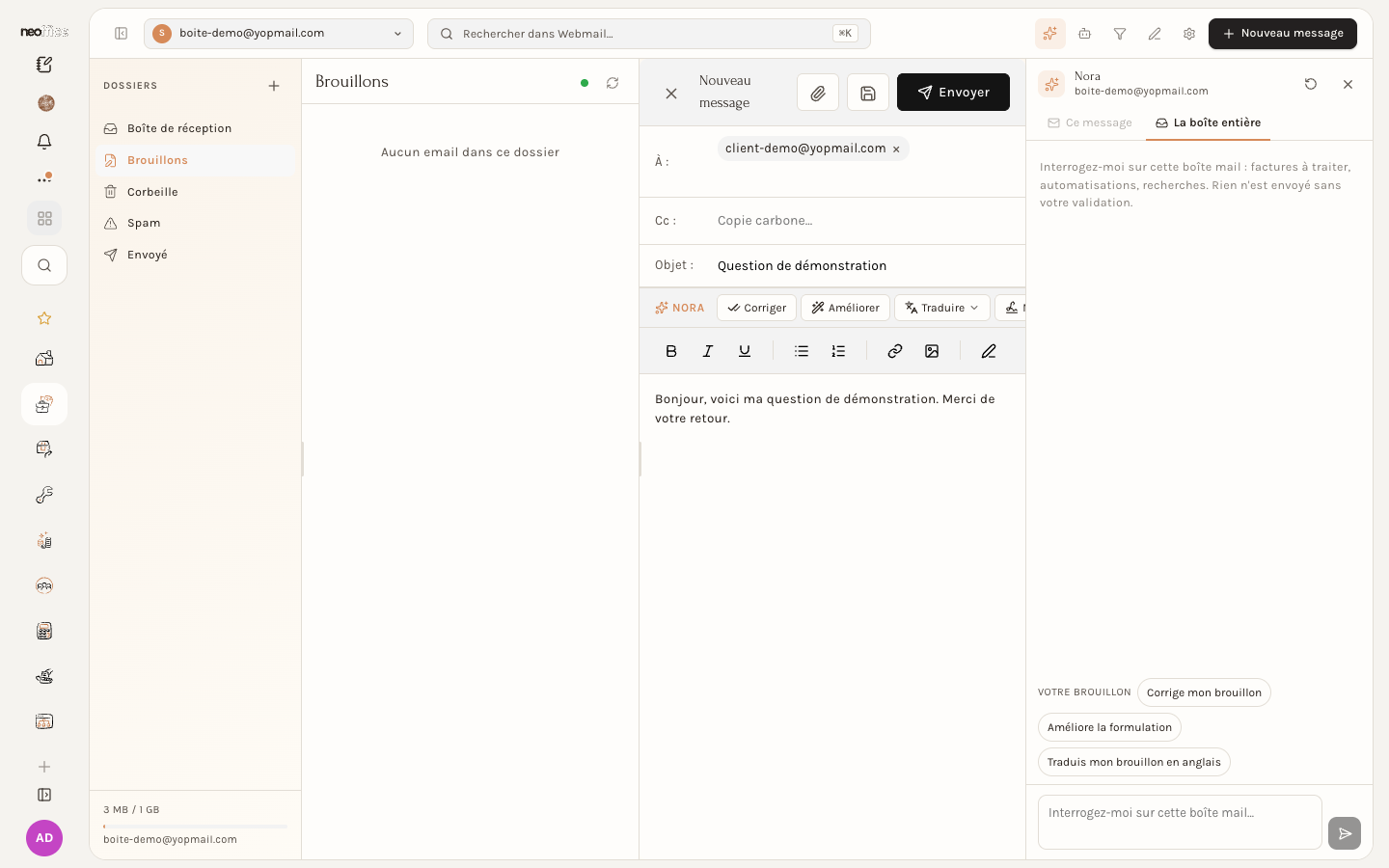
Task: Click Améliorer in the Nora toolbar
Action: (x=845, y=308)
